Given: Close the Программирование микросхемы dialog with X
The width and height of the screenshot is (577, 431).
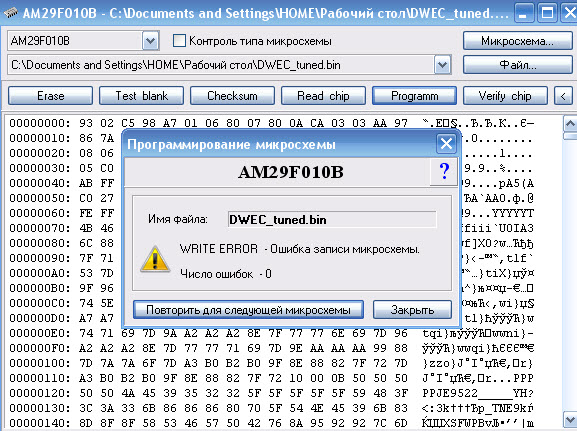Looking at the screenshot, I should coord(446,144).
